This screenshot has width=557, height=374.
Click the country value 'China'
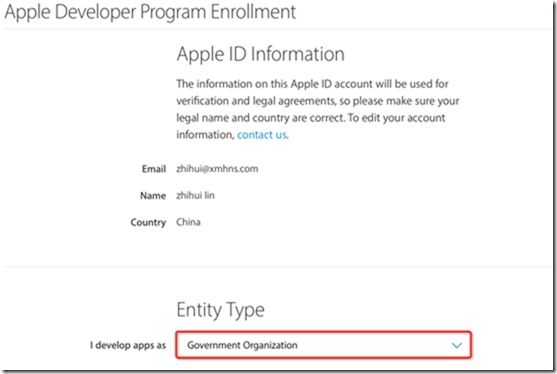[188, 222]
